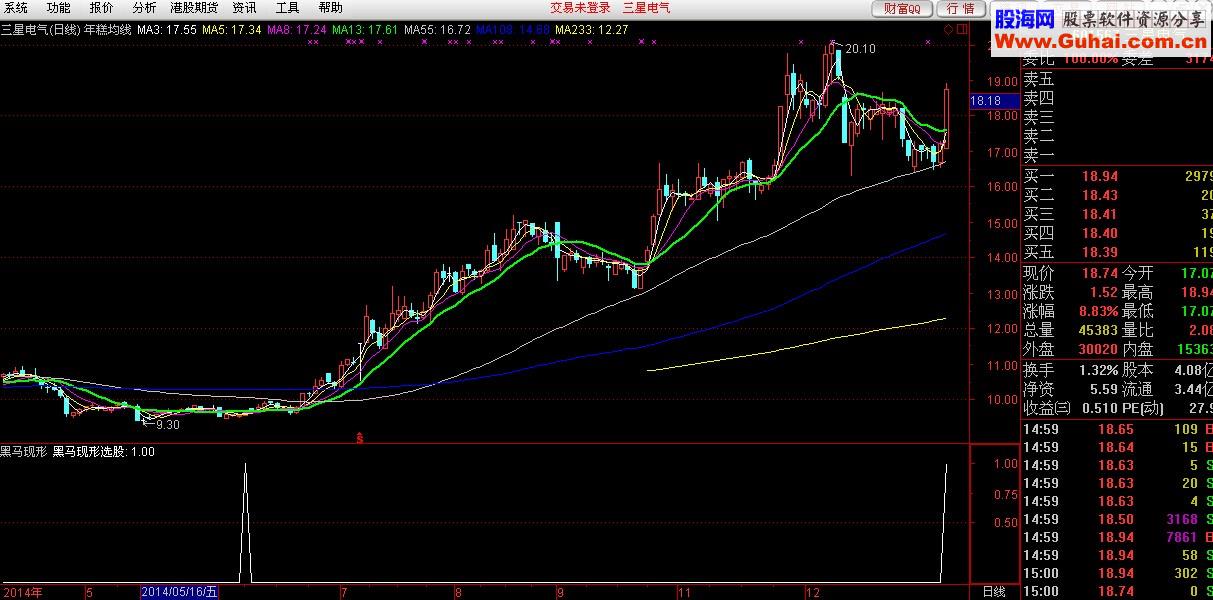Click the 卖一 ask row

pyautogui.click(x=1117, y=154)
